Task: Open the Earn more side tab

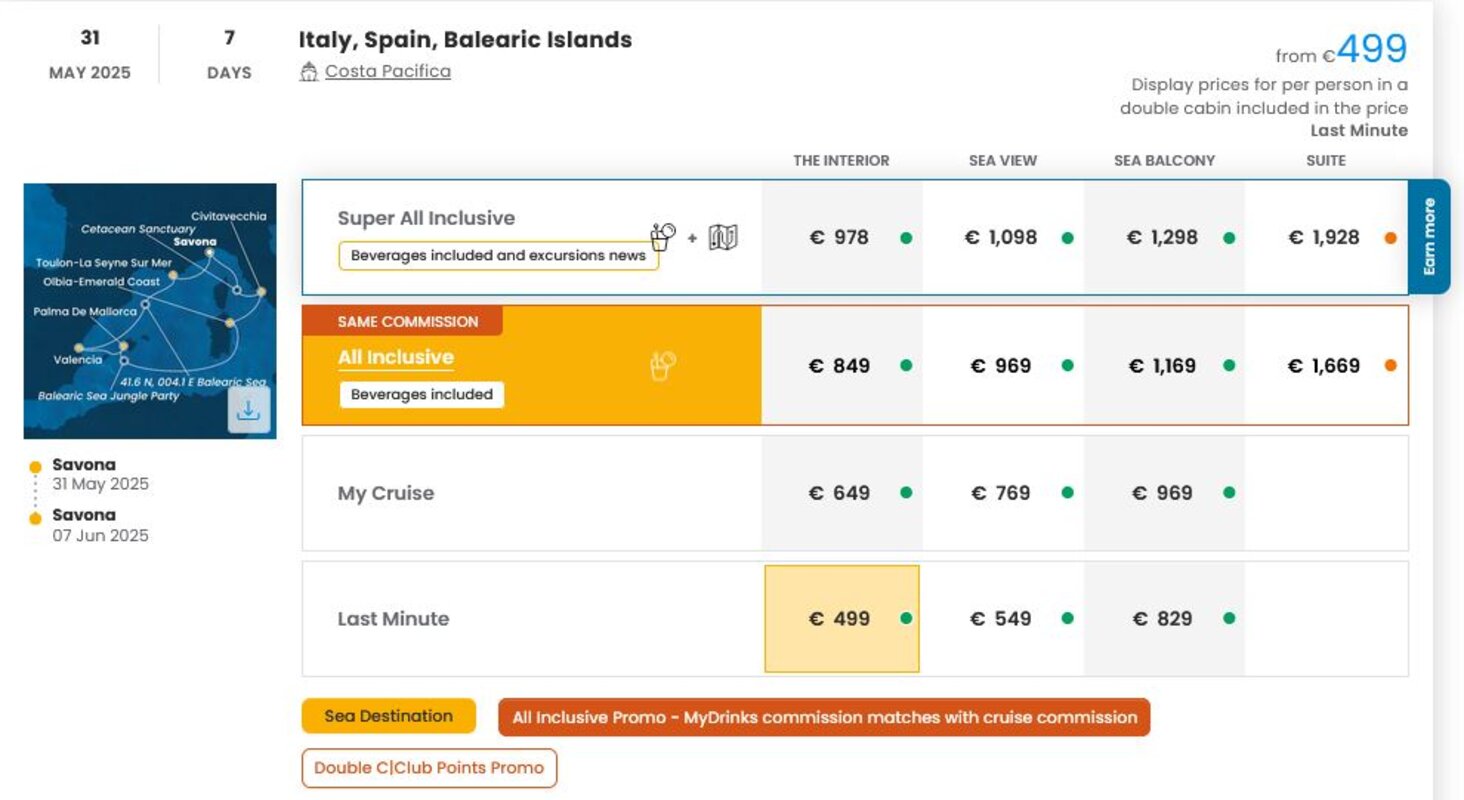Action: point(1429,237)
